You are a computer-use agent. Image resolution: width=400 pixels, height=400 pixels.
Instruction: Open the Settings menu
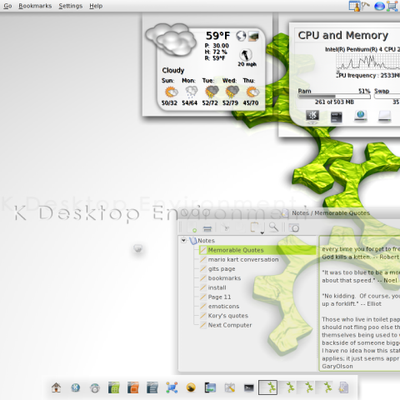[x=70, y=6]
